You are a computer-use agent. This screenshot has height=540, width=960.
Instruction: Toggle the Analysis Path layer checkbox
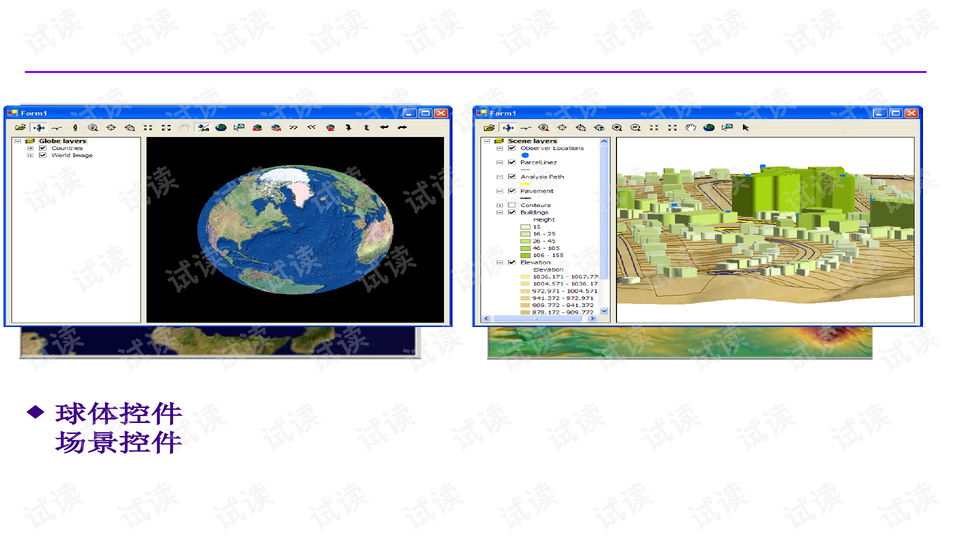pos(512,176)
